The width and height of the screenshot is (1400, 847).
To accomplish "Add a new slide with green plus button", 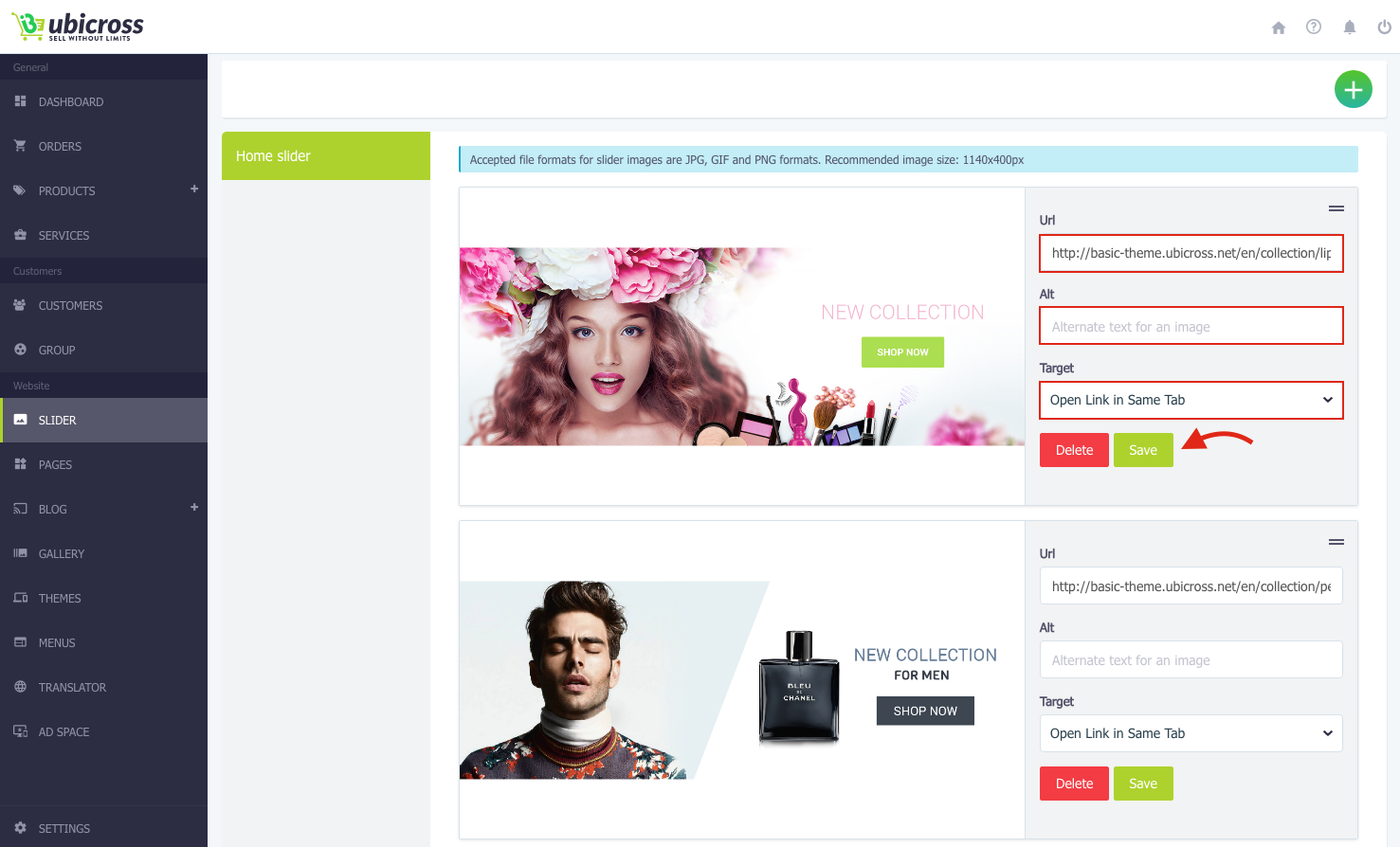I will point(1354,89).
